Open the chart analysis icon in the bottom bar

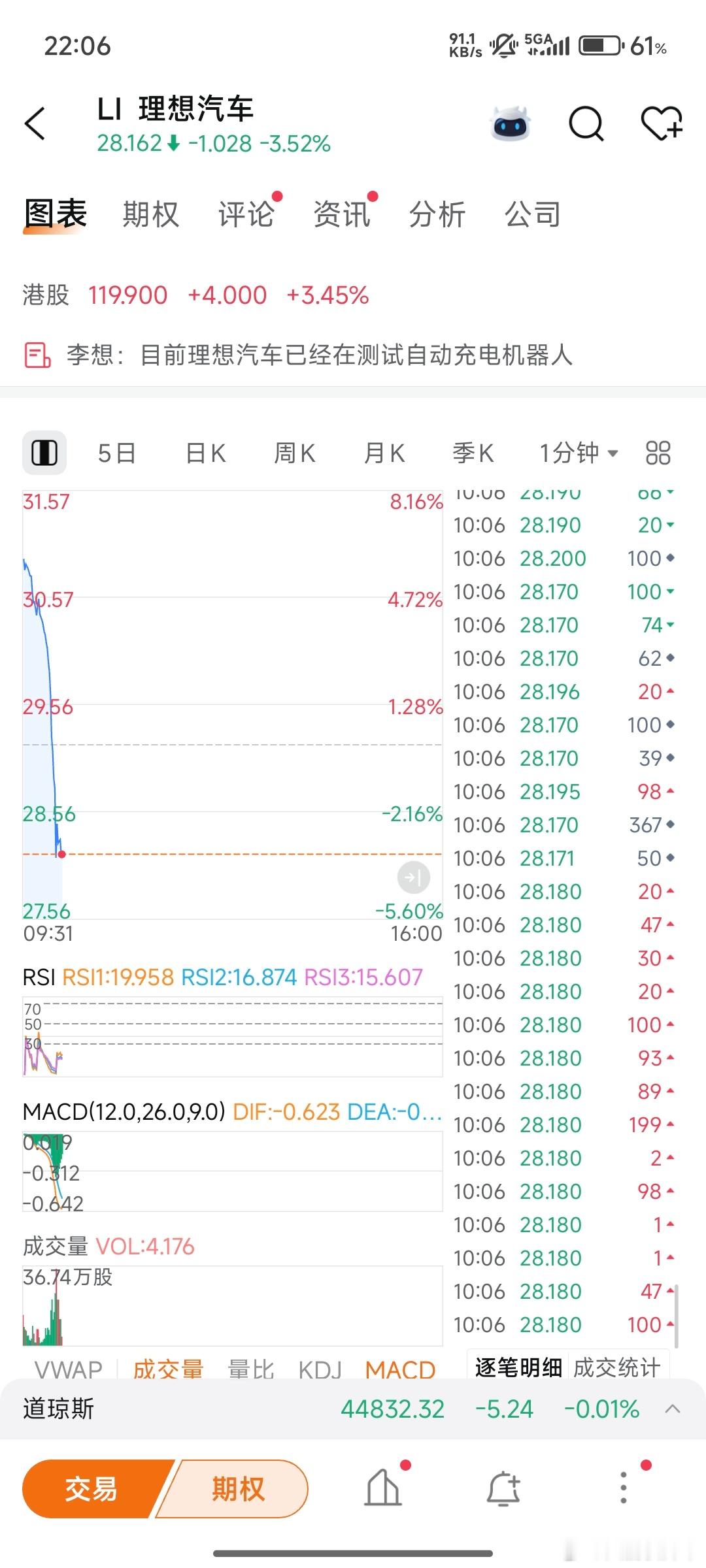click(x=383, y=1489)
